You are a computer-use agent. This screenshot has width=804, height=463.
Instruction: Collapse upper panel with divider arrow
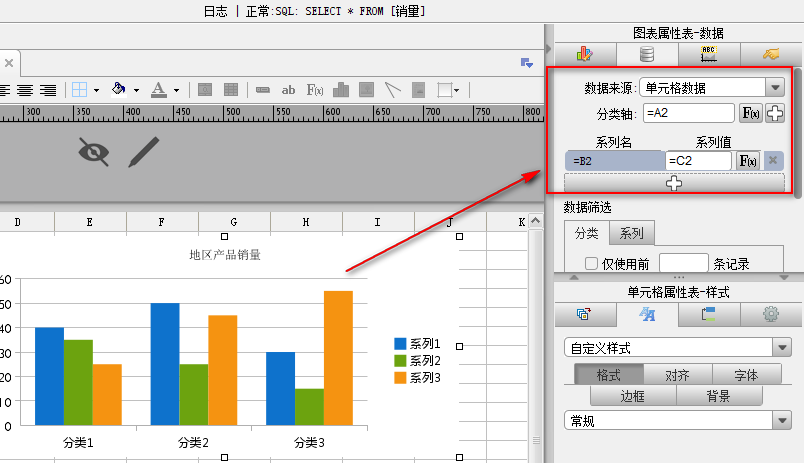click(x=574, y=277)
